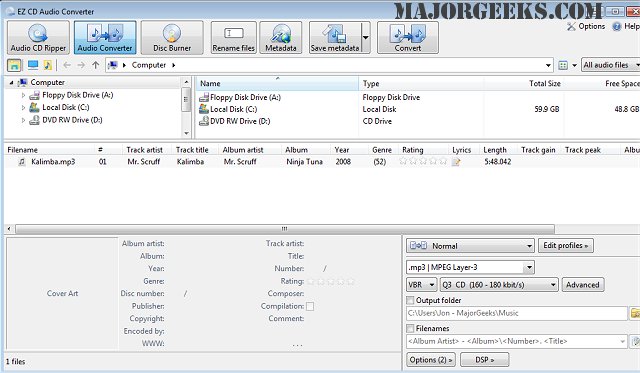This screenshot has height=373, width=640.
Task: Navigate up one folder level arrow
Action: pyautogui.click(x=96, y=65)
